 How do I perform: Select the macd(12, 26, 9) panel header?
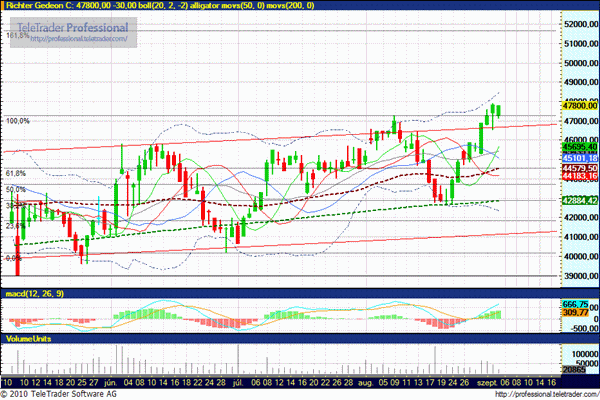pos(35,292)
